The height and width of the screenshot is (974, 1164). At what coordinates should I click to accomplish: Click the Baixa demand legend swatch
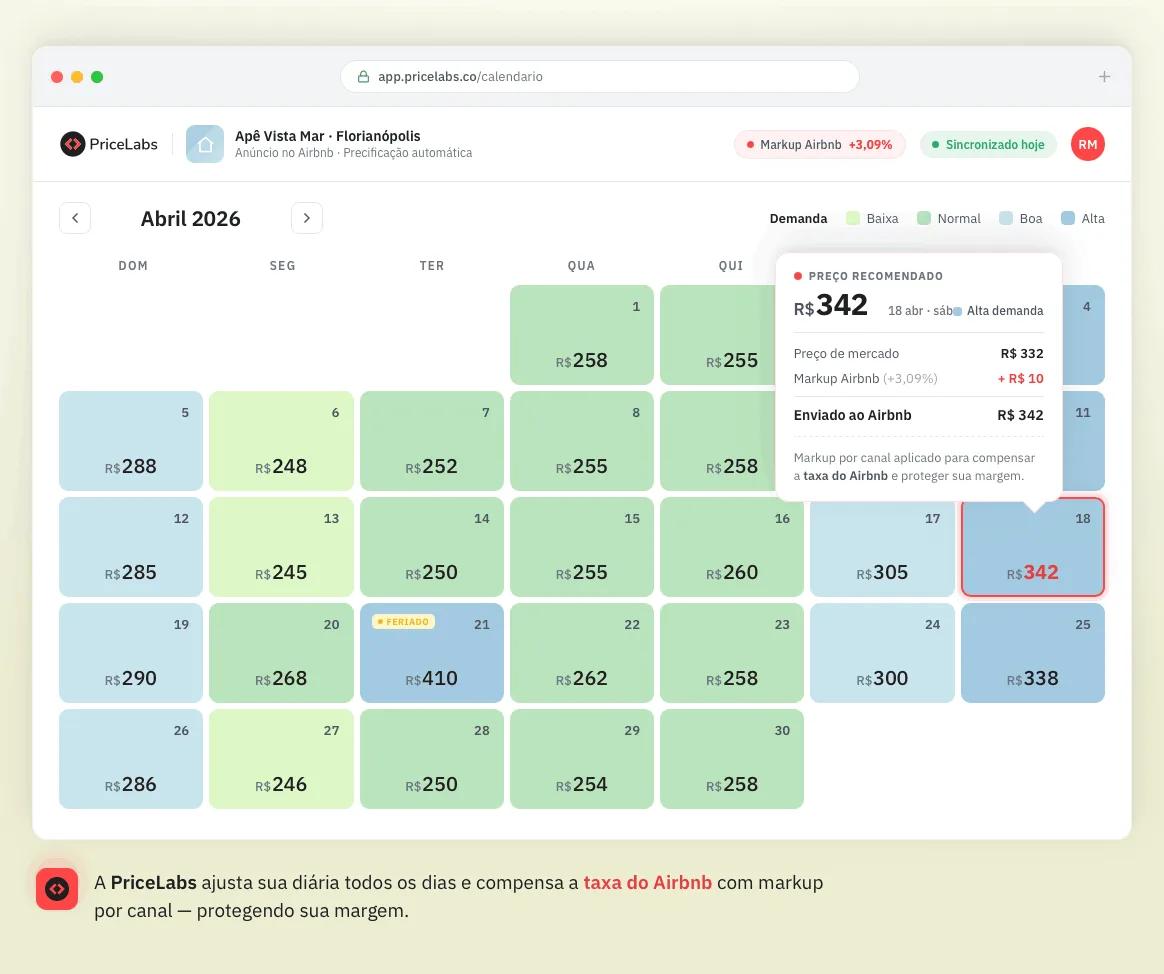click(853, 218)
